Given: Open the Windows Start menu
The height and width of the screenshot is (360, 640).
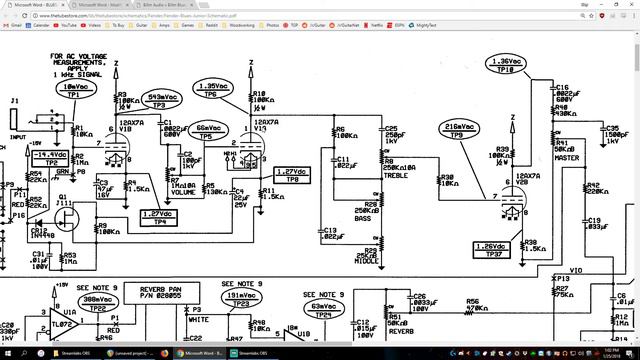Looking at the screenshot, I should click(7, 353).
